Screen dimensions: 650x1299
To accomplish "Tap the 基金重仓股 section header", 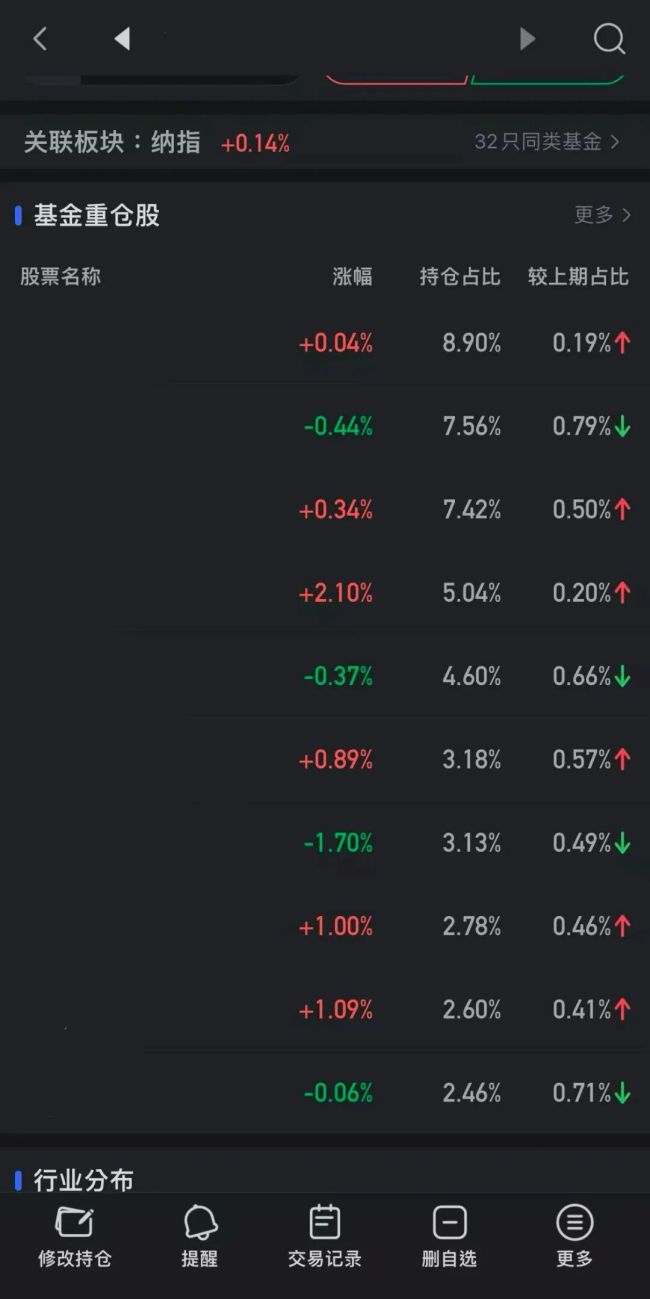I will (x=88, y=215).
